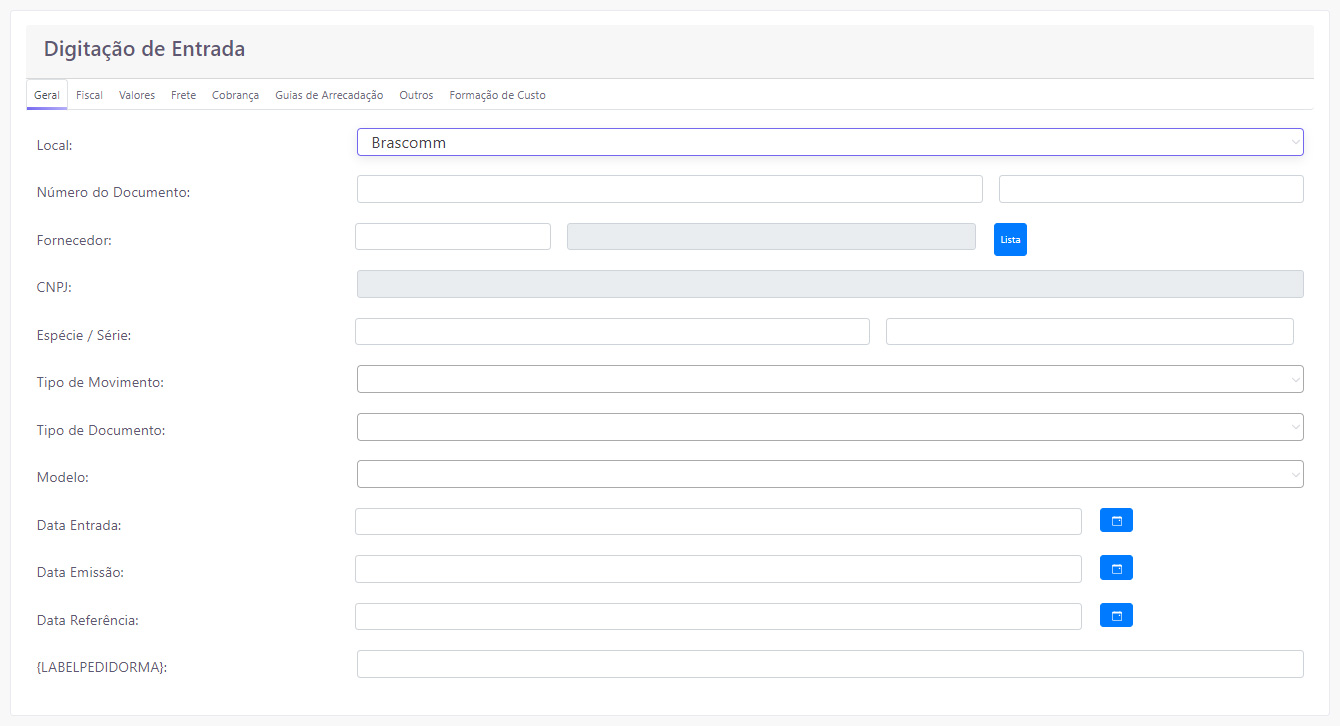This screenshot has width=1340, height=726.
Task: Open calendar picker for Data Referência
Action: point(1116,616)
